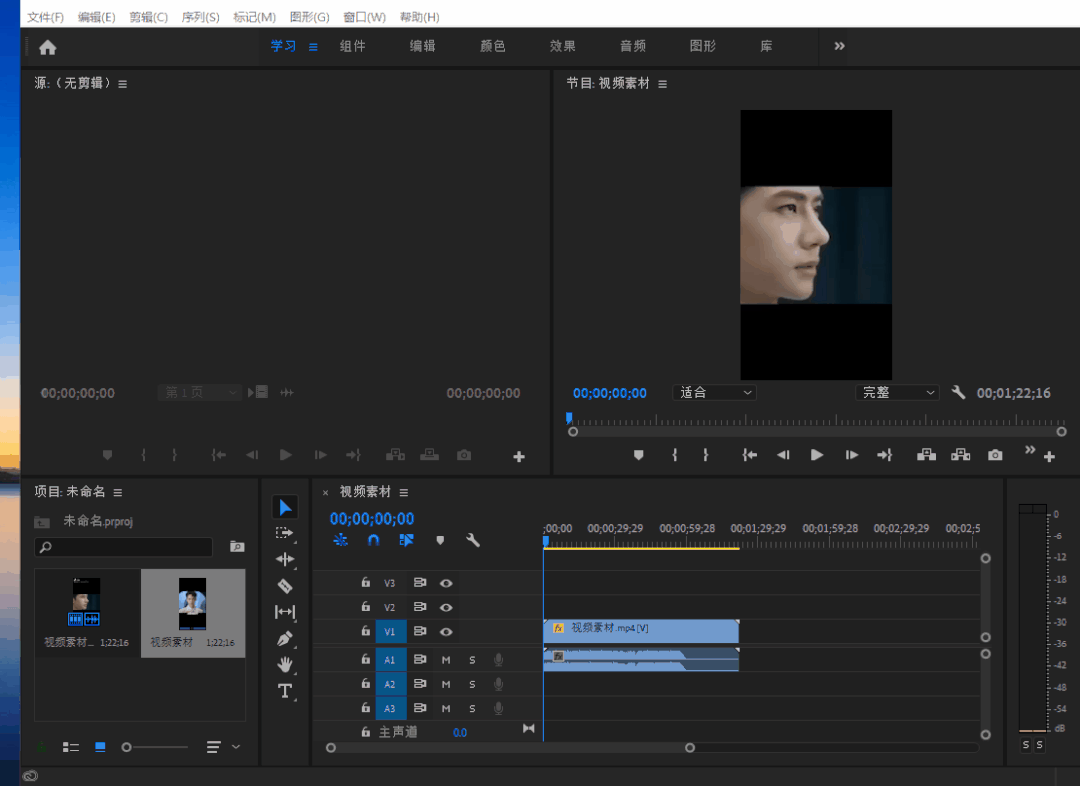Activate the Type tool

[x=285, y=690]
